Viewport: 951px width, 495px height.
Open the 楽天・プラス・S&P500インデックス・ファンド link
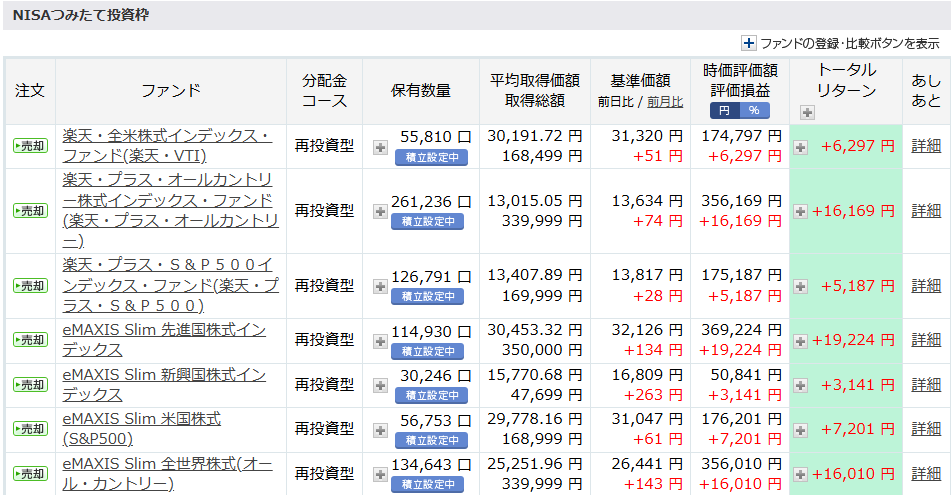coord(170,285)
